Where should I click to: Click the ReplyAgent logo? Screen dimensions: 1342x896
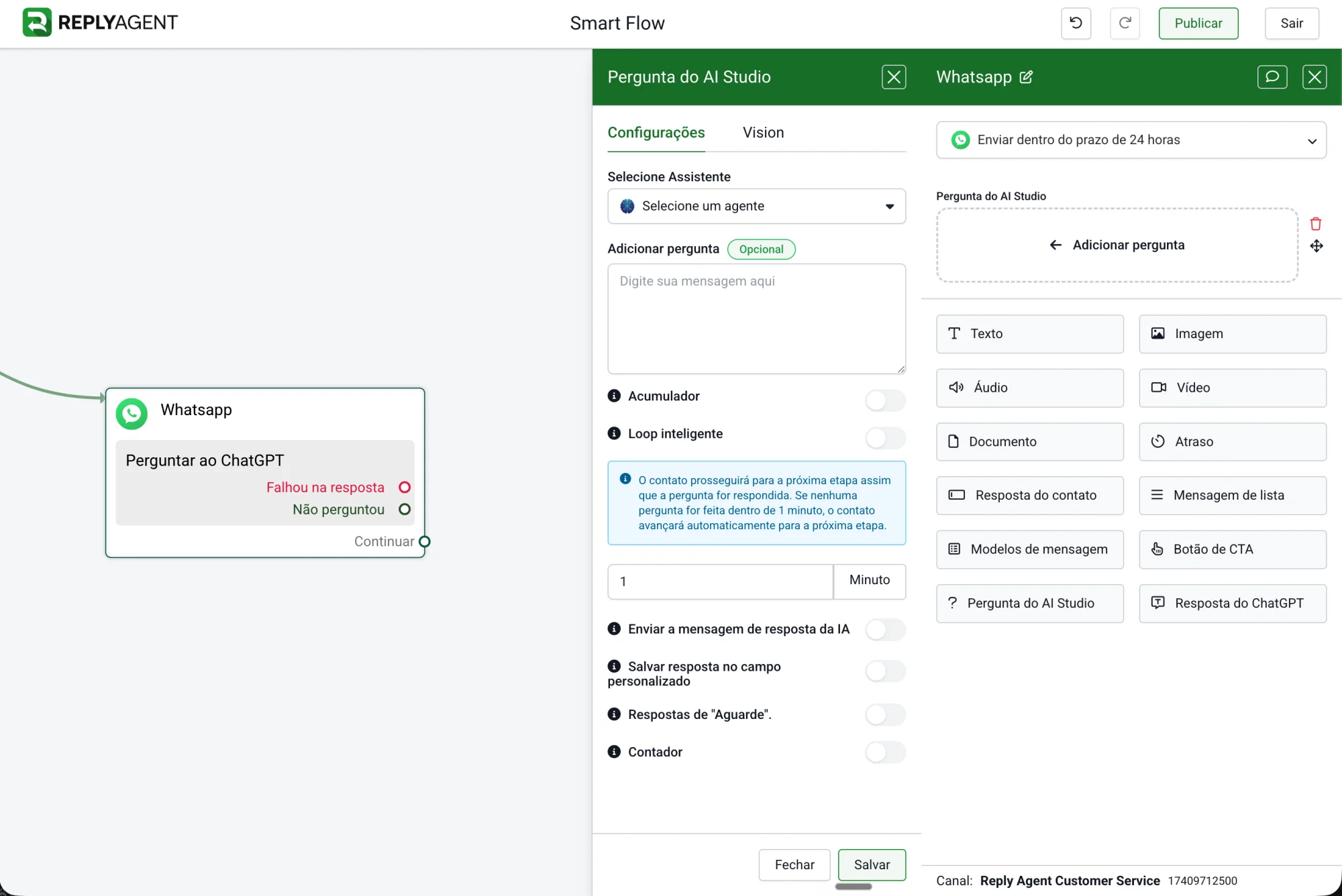(99, 23)
